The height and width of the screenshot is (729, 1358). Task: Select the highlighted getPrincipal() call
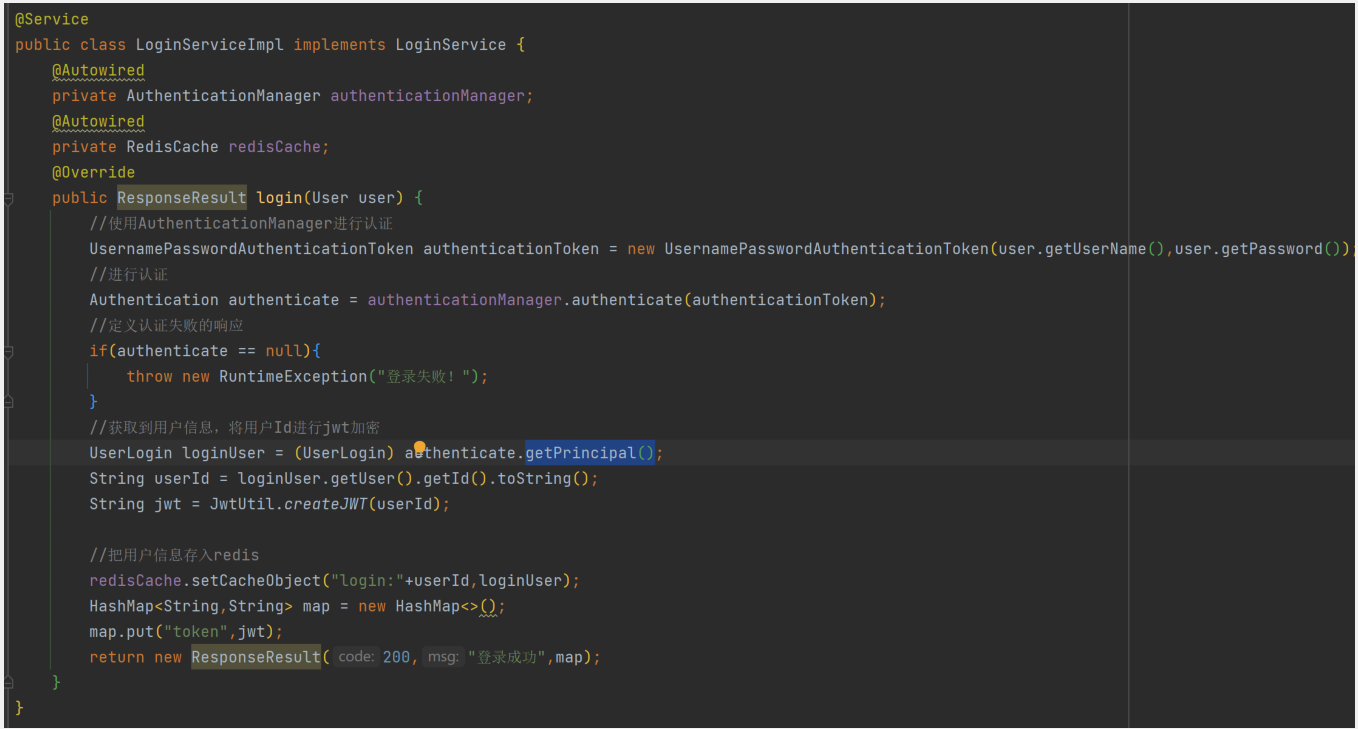point(588,452)
